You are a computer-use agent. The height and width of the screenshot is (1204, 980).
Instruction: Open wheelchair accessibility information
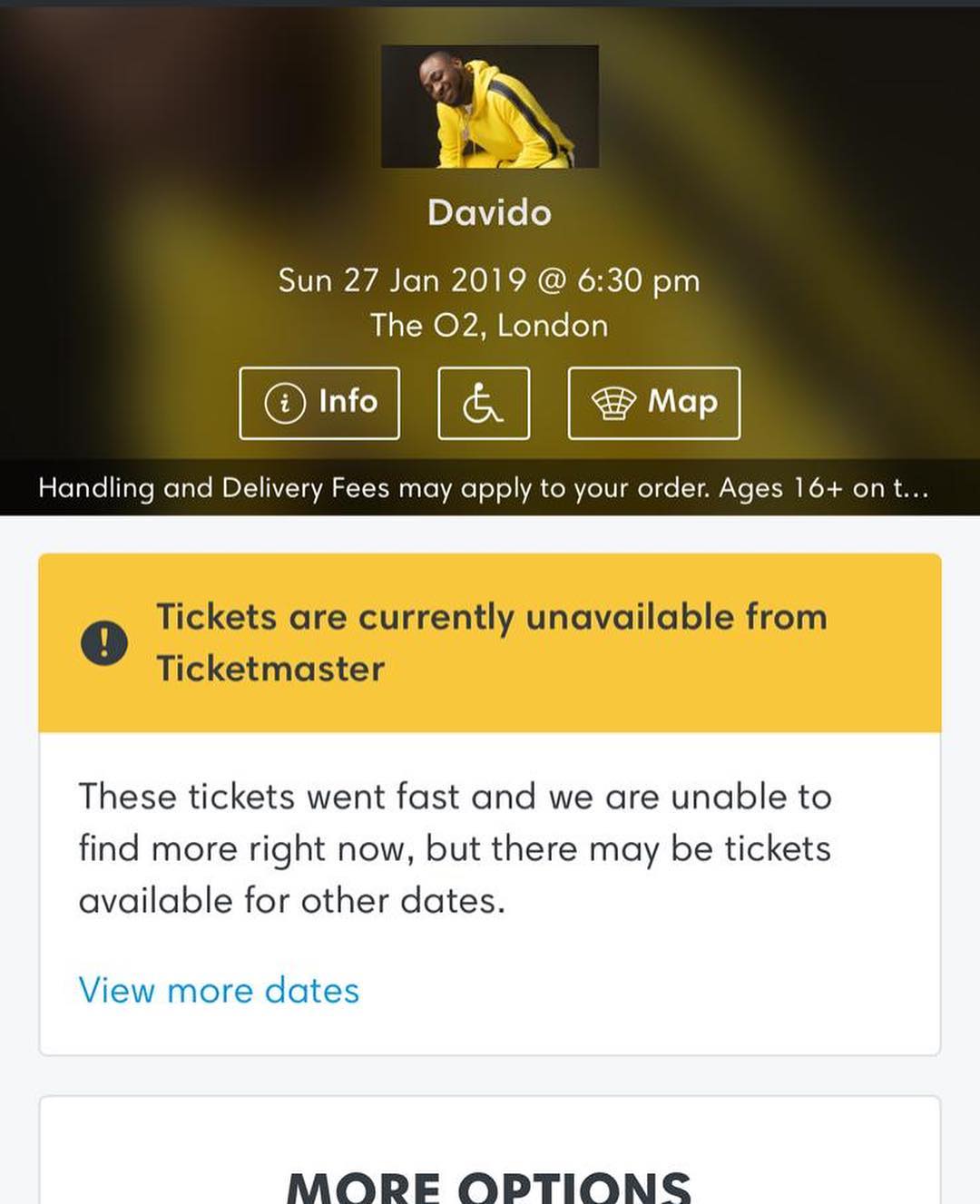click(484, 403)
